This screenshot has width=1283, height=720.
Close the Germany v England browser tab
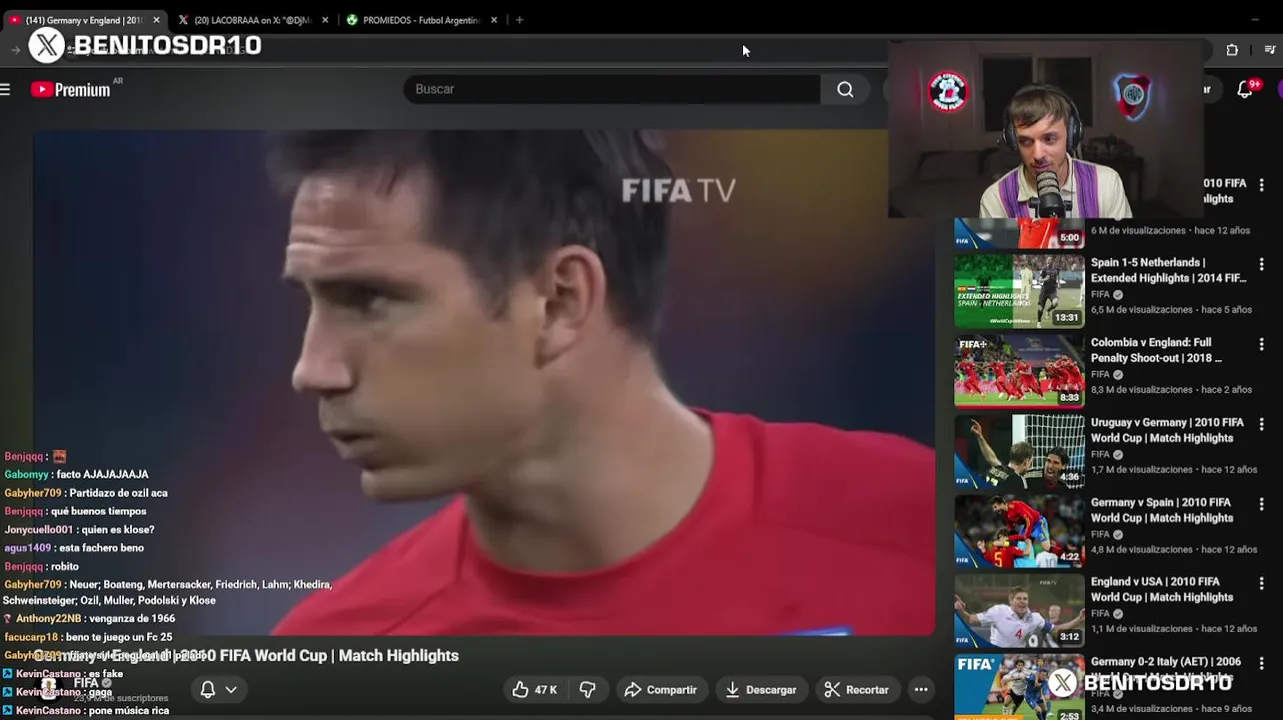(156, 20)
